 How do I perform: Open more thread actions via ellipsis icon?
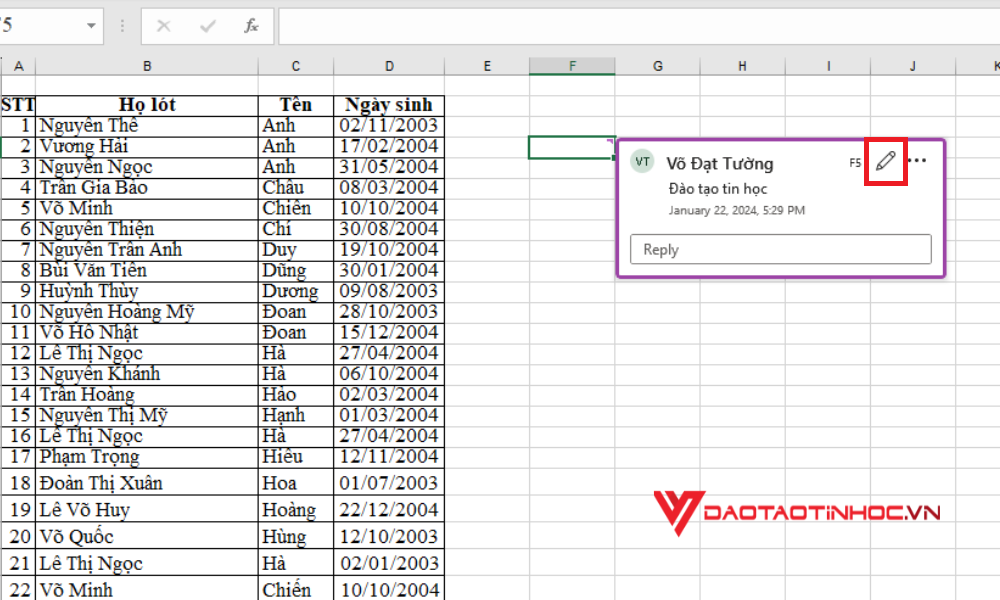click(918, 161)
